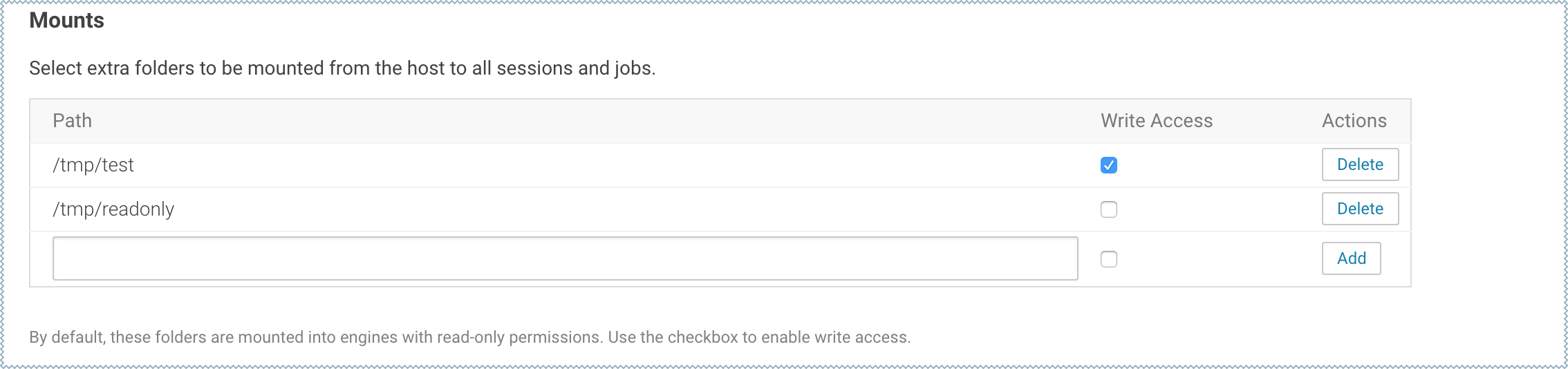Tick write access checkbox beside Add button
The height and width of the screenshot is (369, 1568).
[1108, 259]
